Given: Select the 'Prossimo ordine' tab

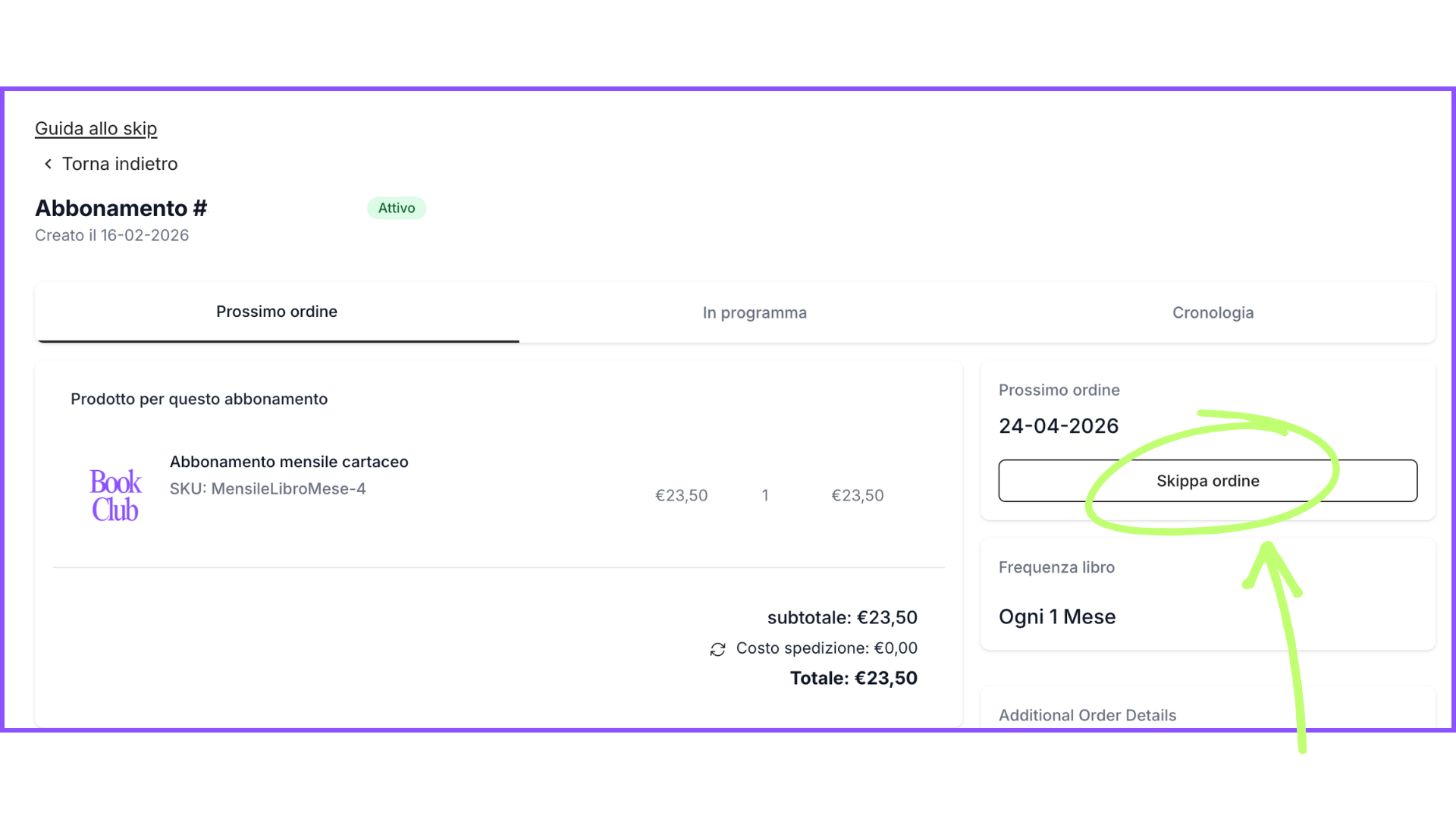Looking at the screenshot, I should pos(277,312).
